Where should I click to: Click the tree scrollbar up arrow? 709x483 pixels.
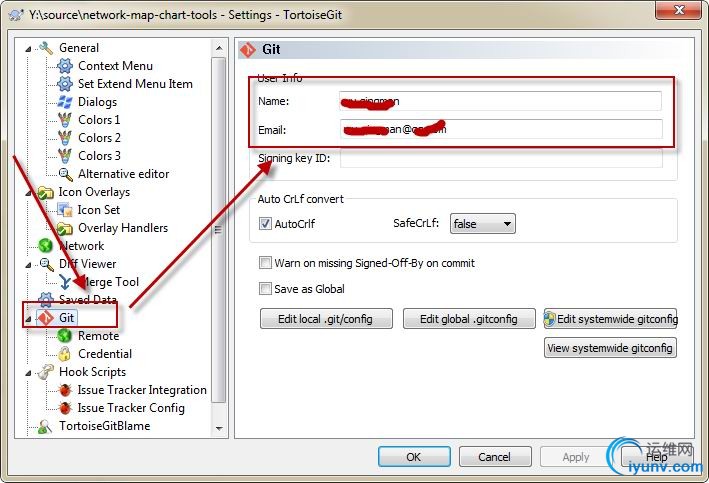tap(219, 48)
